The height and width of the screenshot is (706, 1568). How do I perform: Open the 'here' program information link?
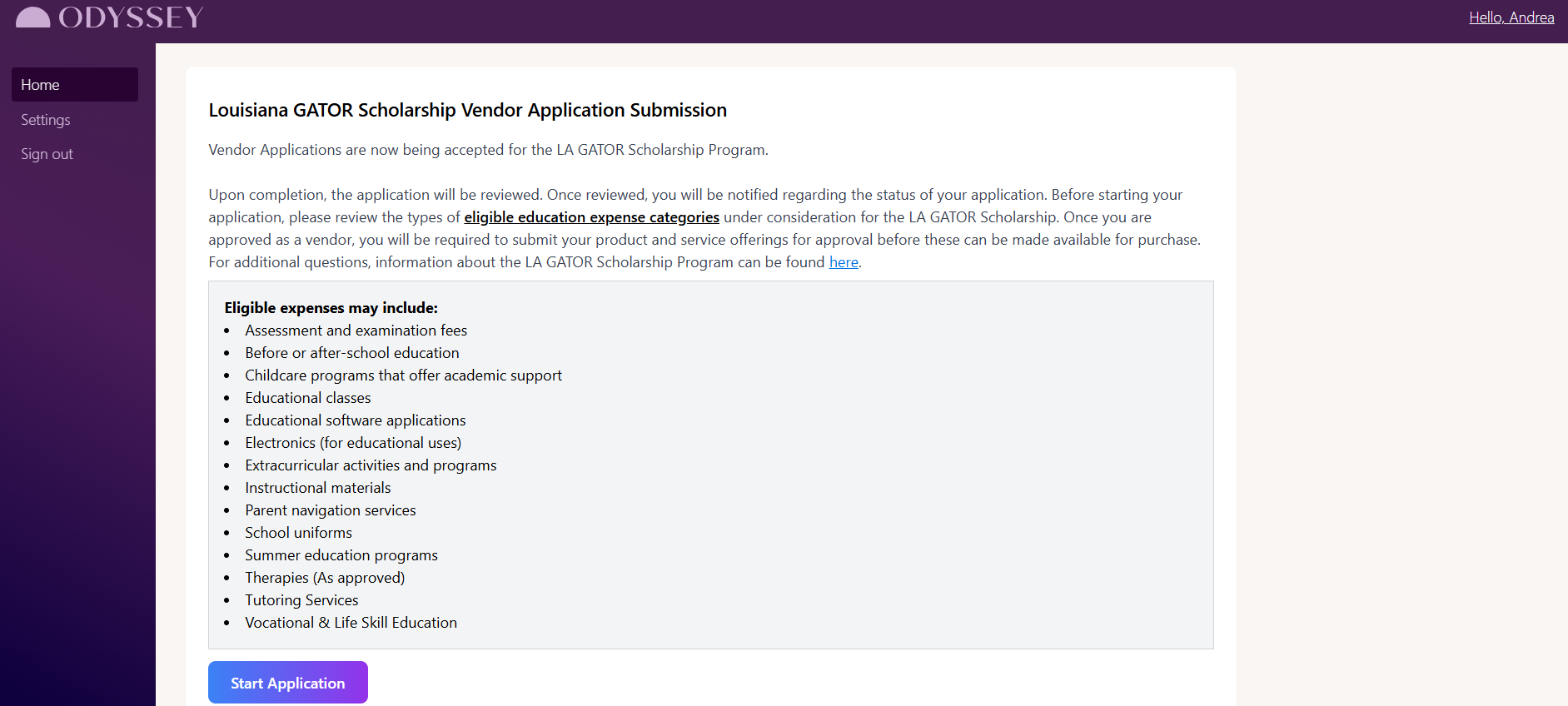(844, 262)
